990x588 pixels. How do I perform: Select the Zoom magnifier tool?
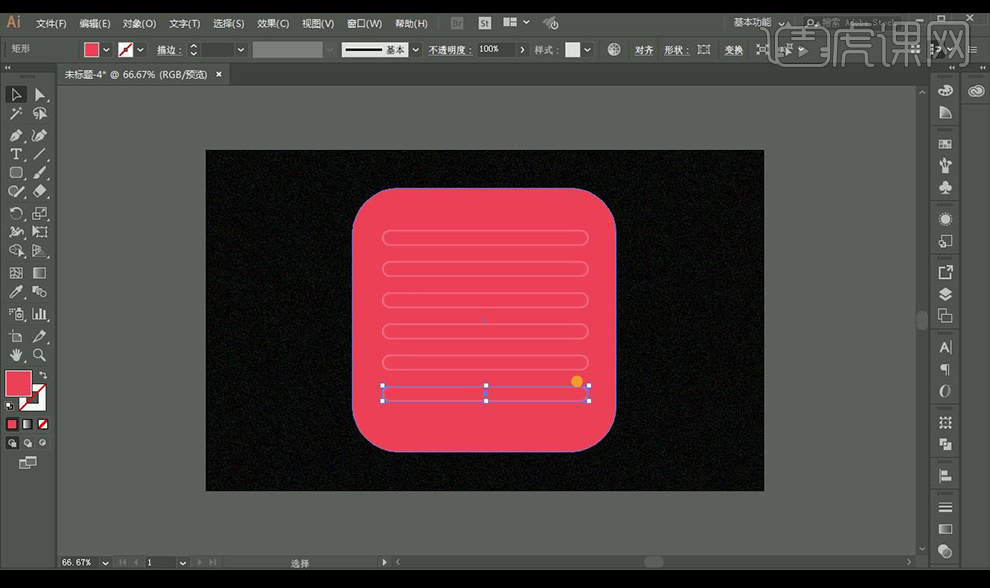coord(40,355)
